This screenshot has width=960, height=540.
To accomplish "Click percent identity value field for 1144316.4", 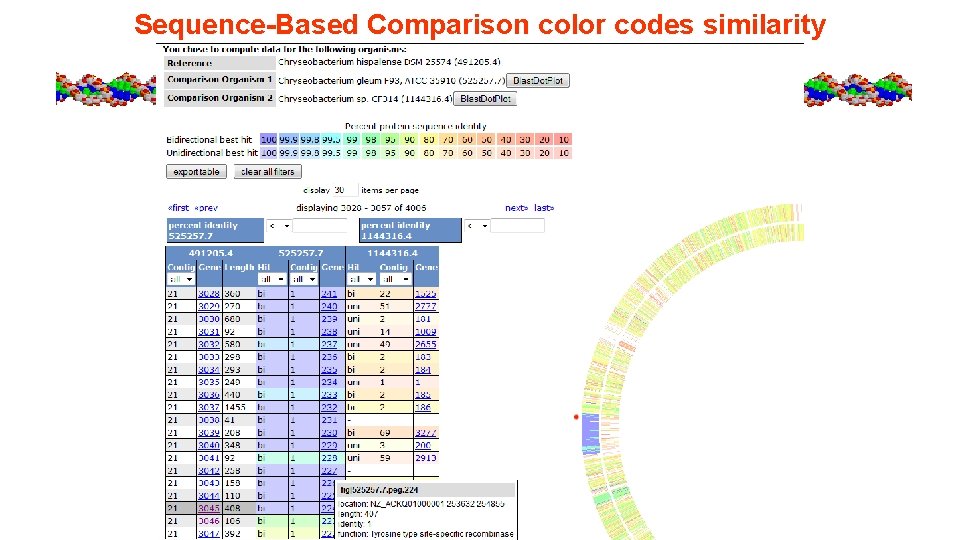I will click(517, 226).
